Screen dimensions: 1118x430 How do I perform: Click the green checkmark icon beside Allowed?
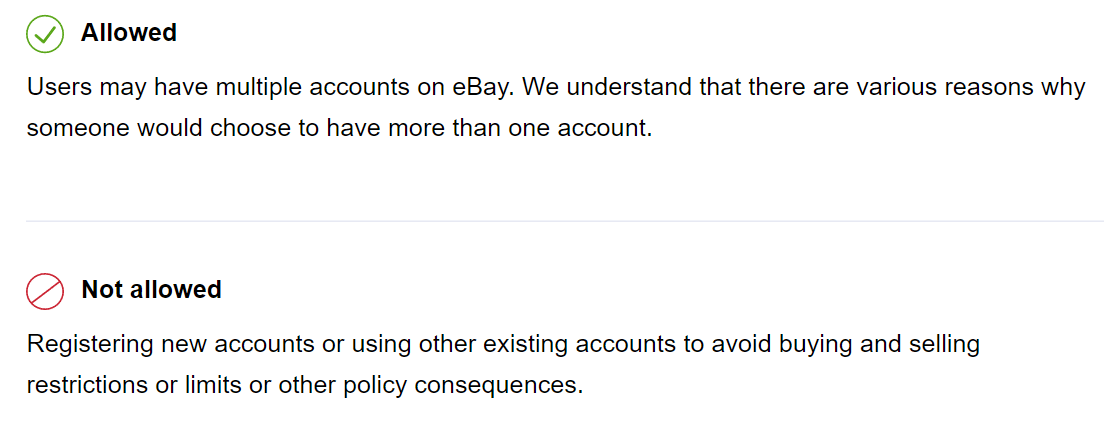click(x=45, y=34)
